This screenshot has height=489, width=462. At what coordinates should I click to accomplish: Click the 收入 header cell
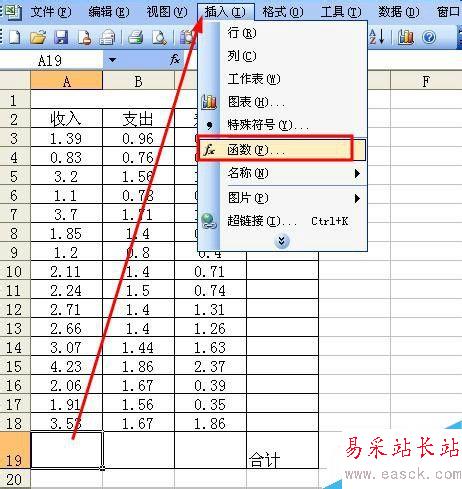(66, 119)
